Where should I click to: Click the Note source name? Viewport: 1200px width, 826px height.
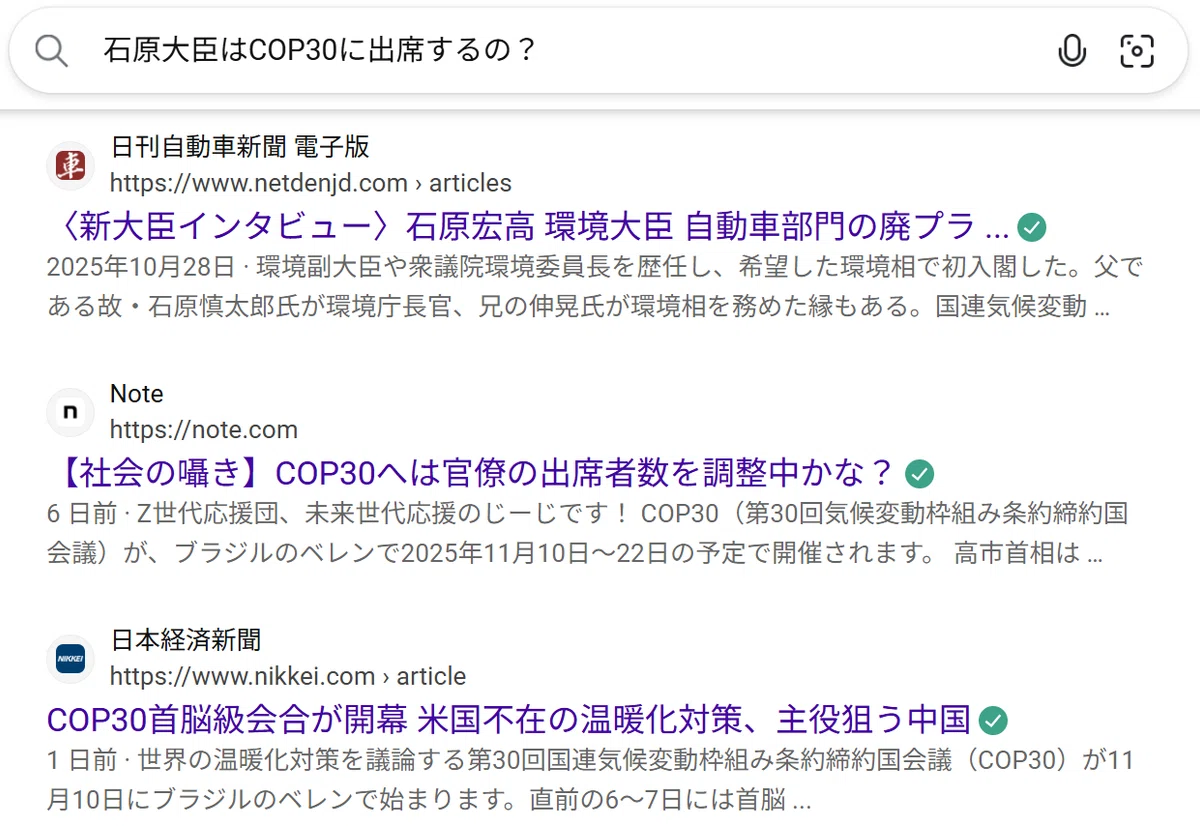click(x=137, y=394)
